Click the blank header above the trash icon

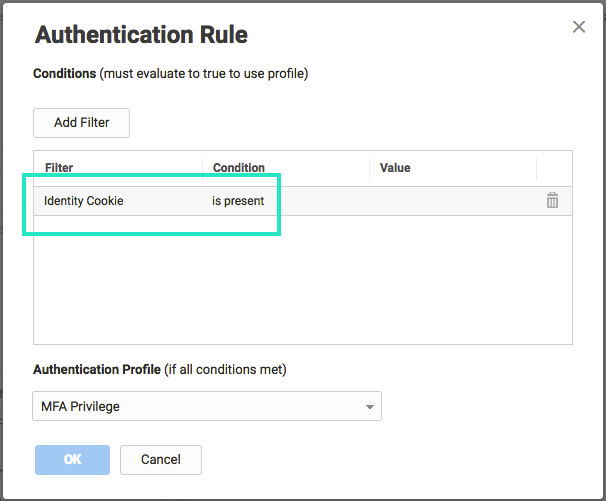pos(553,168)
